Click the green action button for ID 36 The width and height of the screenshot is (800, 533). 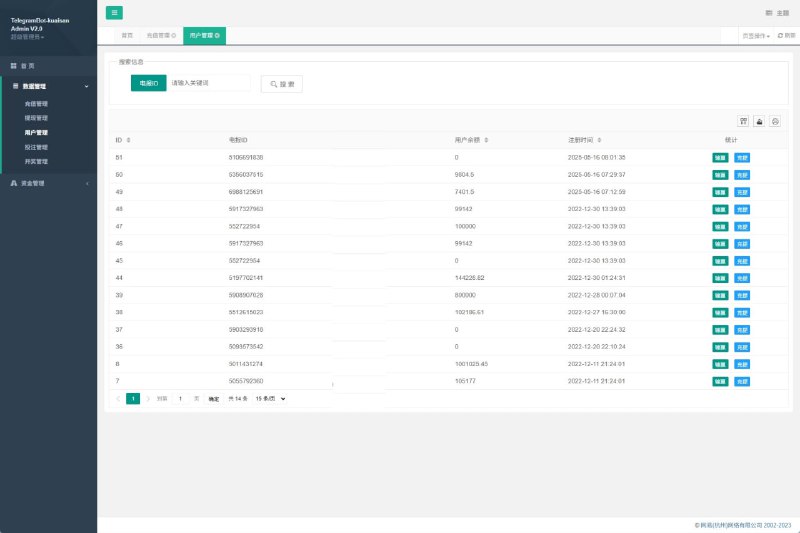[x=720, y=347]
